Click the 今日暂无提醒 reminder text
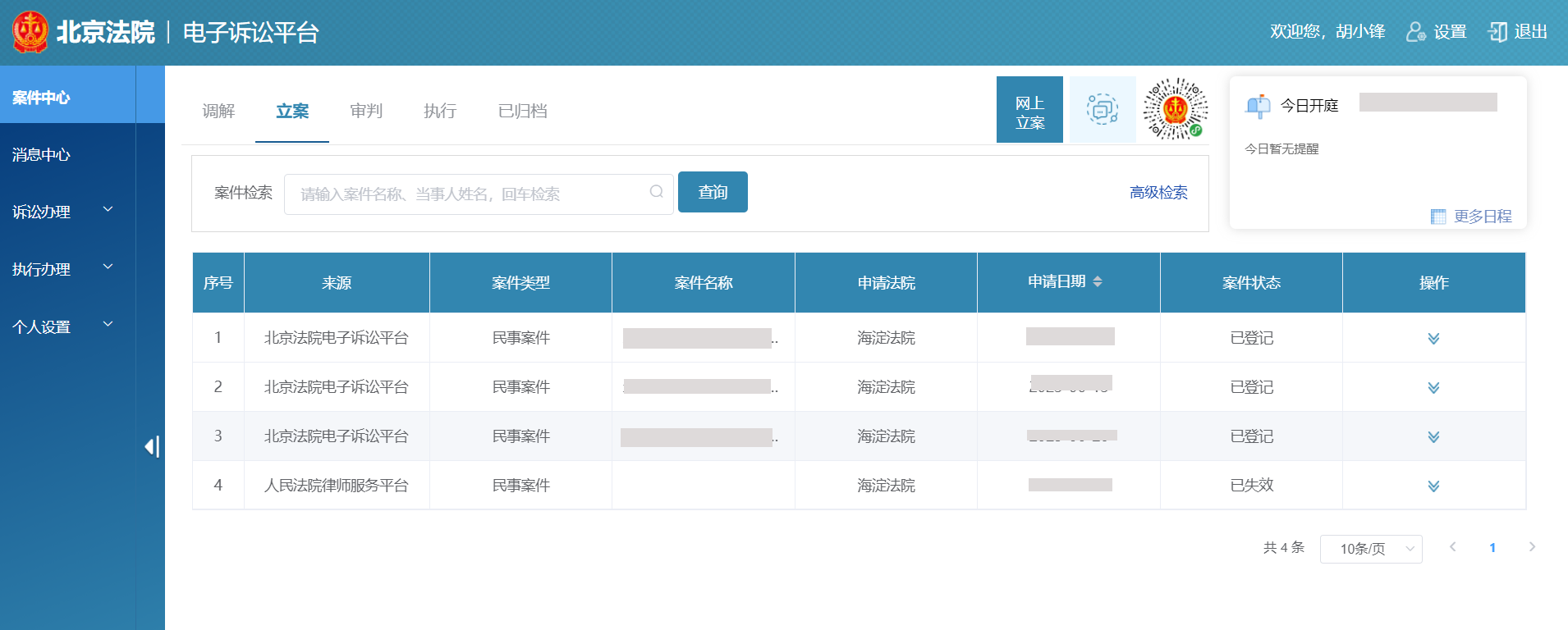This screenshot has height=630, width=1568. [x=1281, y=148]
